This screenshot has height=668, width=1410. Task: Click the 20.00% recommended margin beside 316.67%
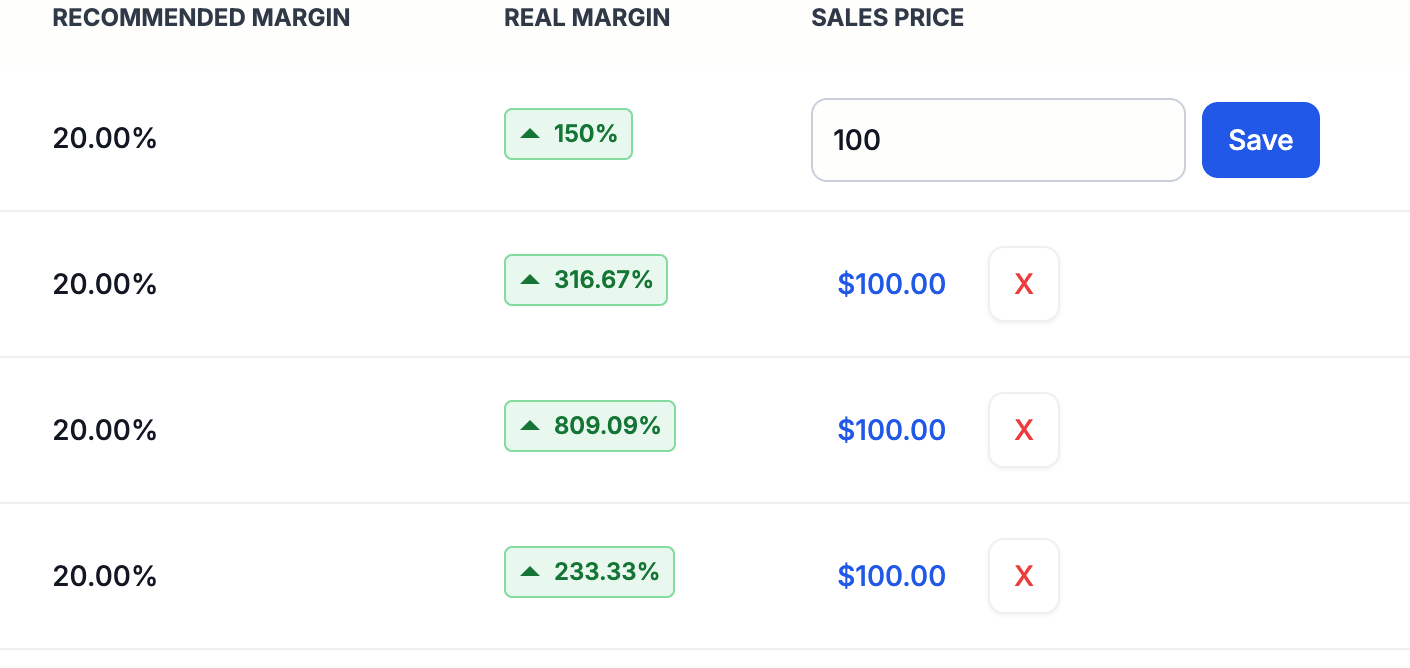coord(105,285)
